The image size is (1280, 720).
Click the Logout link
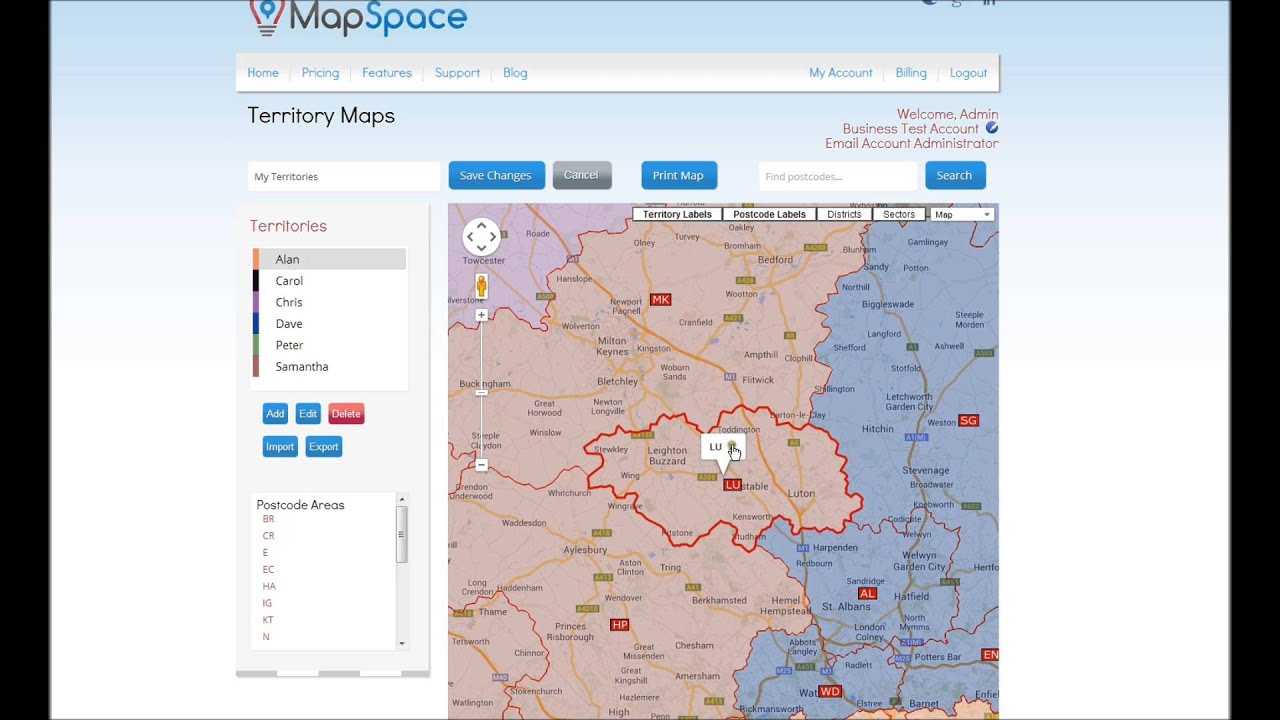(x=968, y=73)
